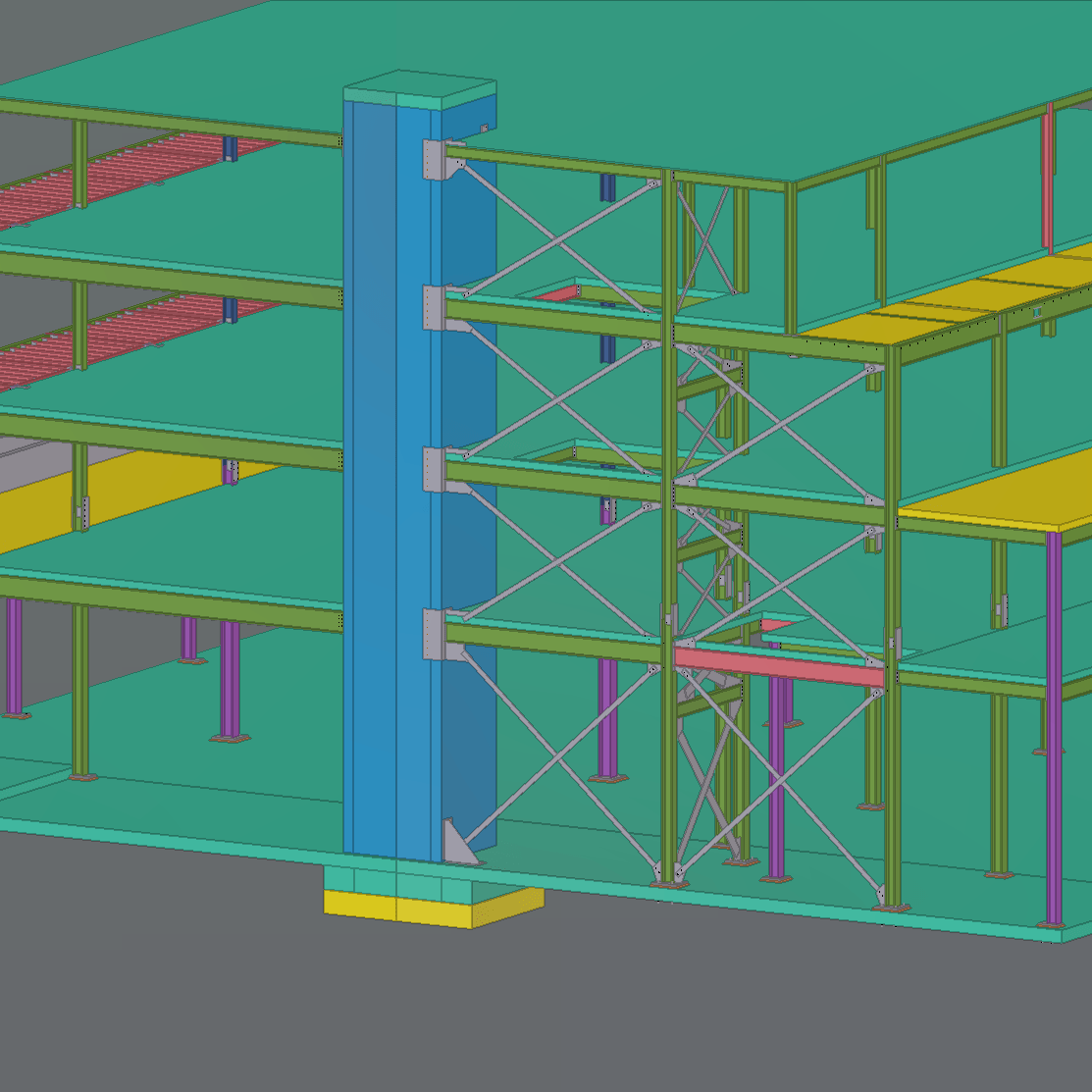Click the pink vertical member at top right

tap(1048, 177)
